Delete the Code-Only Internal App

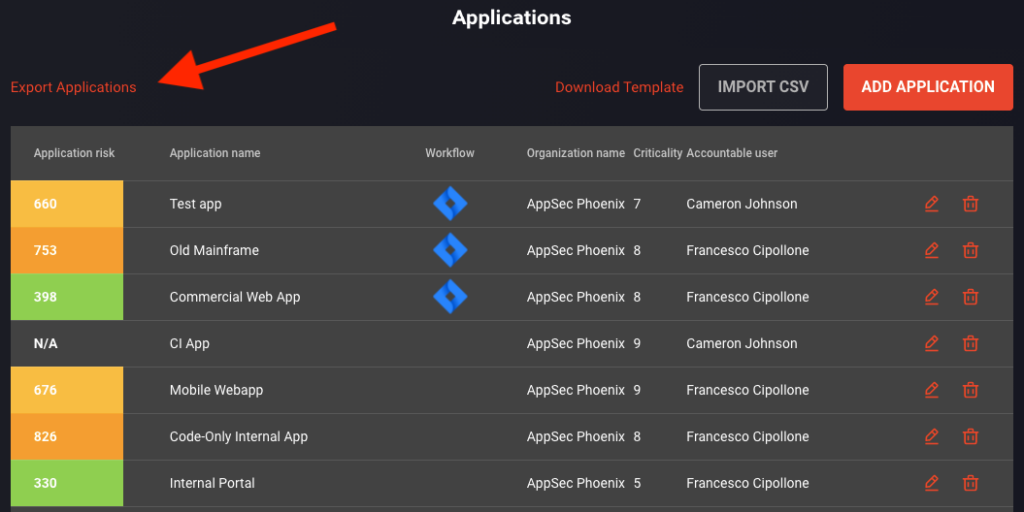pyautogui.click(x=970, y=436)
